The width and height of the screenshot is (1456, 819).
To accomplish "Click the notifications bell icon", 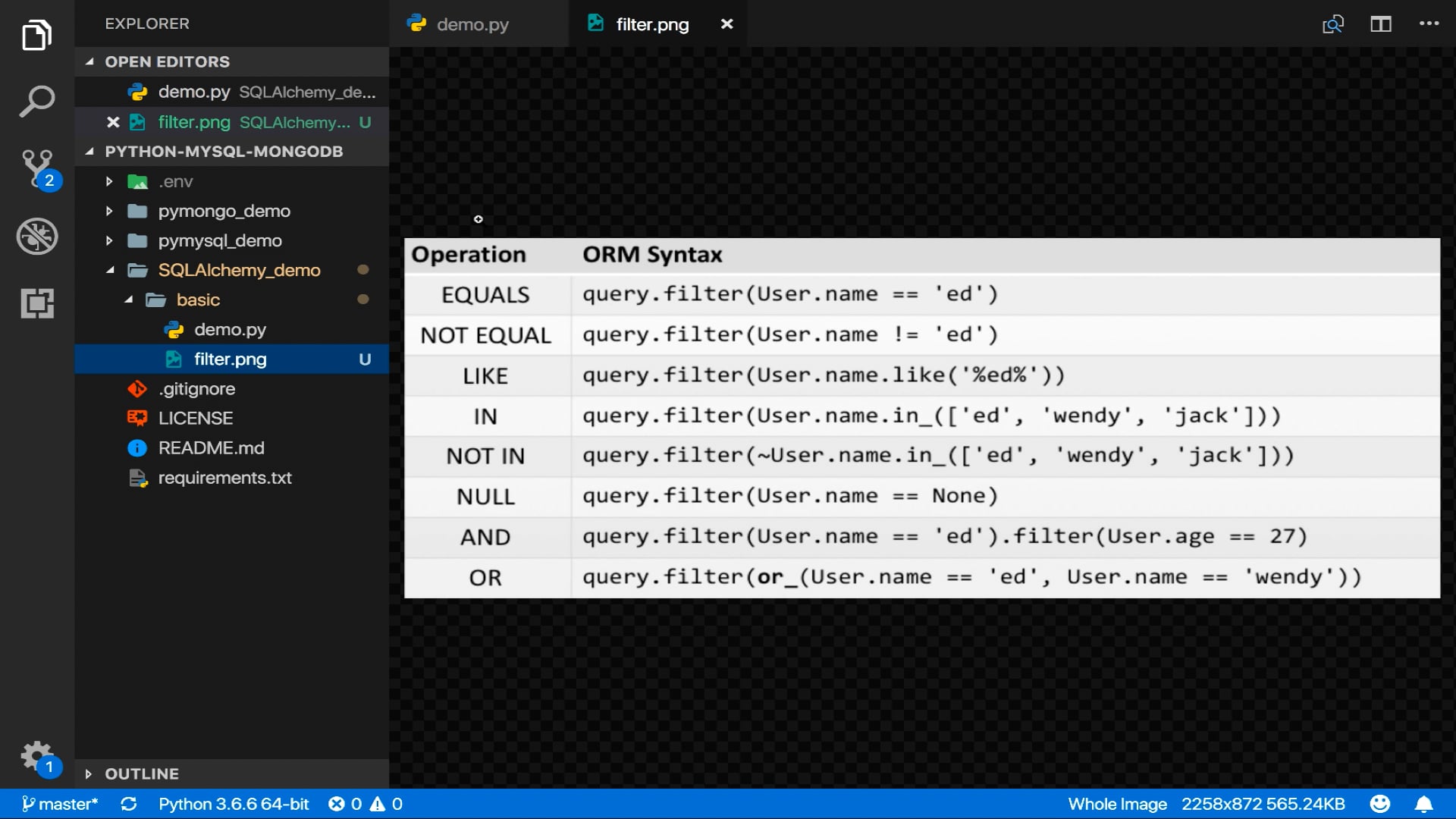I will [1423, 804].
